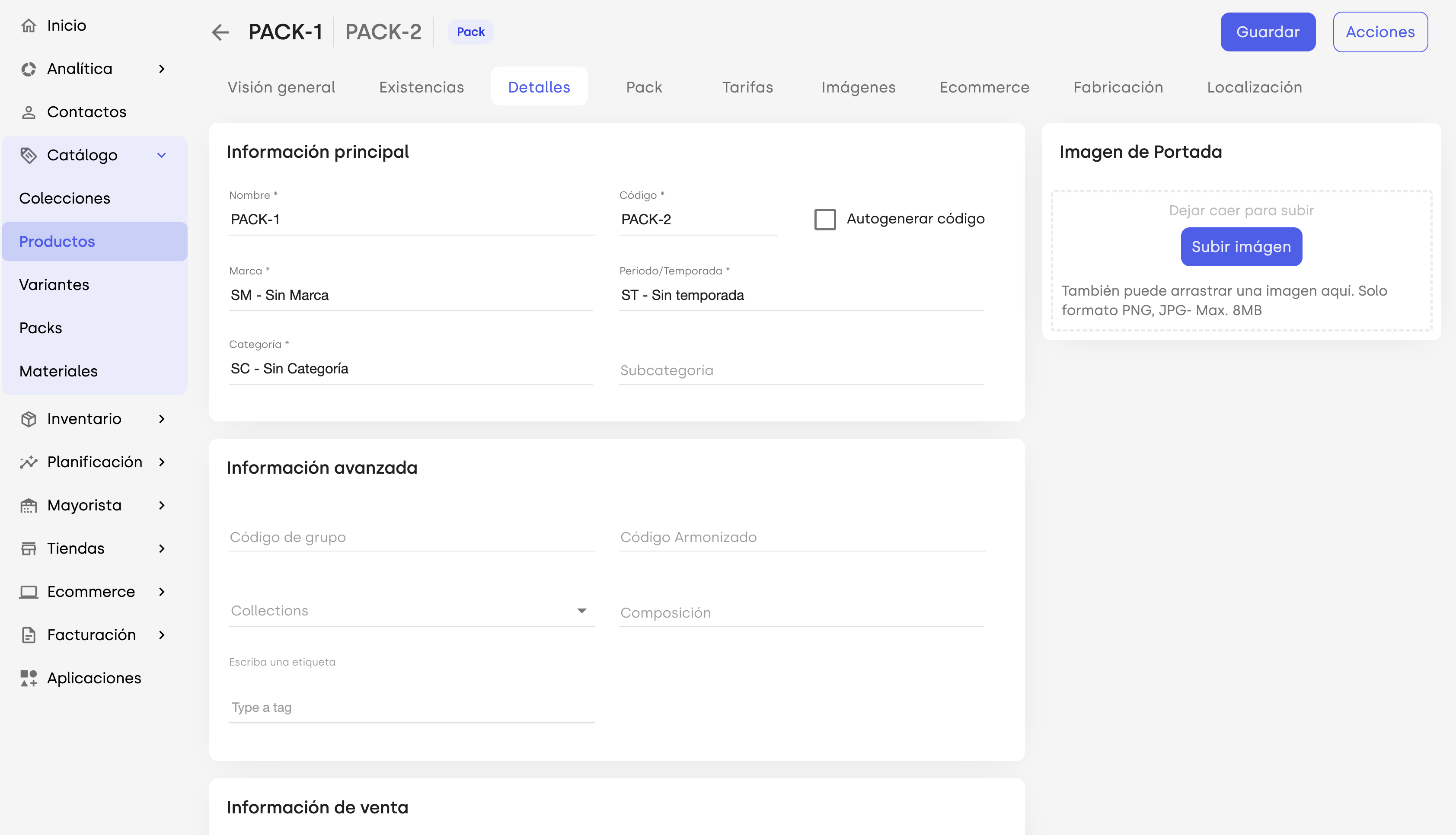Click the Guardar button
This screenshot has height=835, width=1456.
point(1268,32)
